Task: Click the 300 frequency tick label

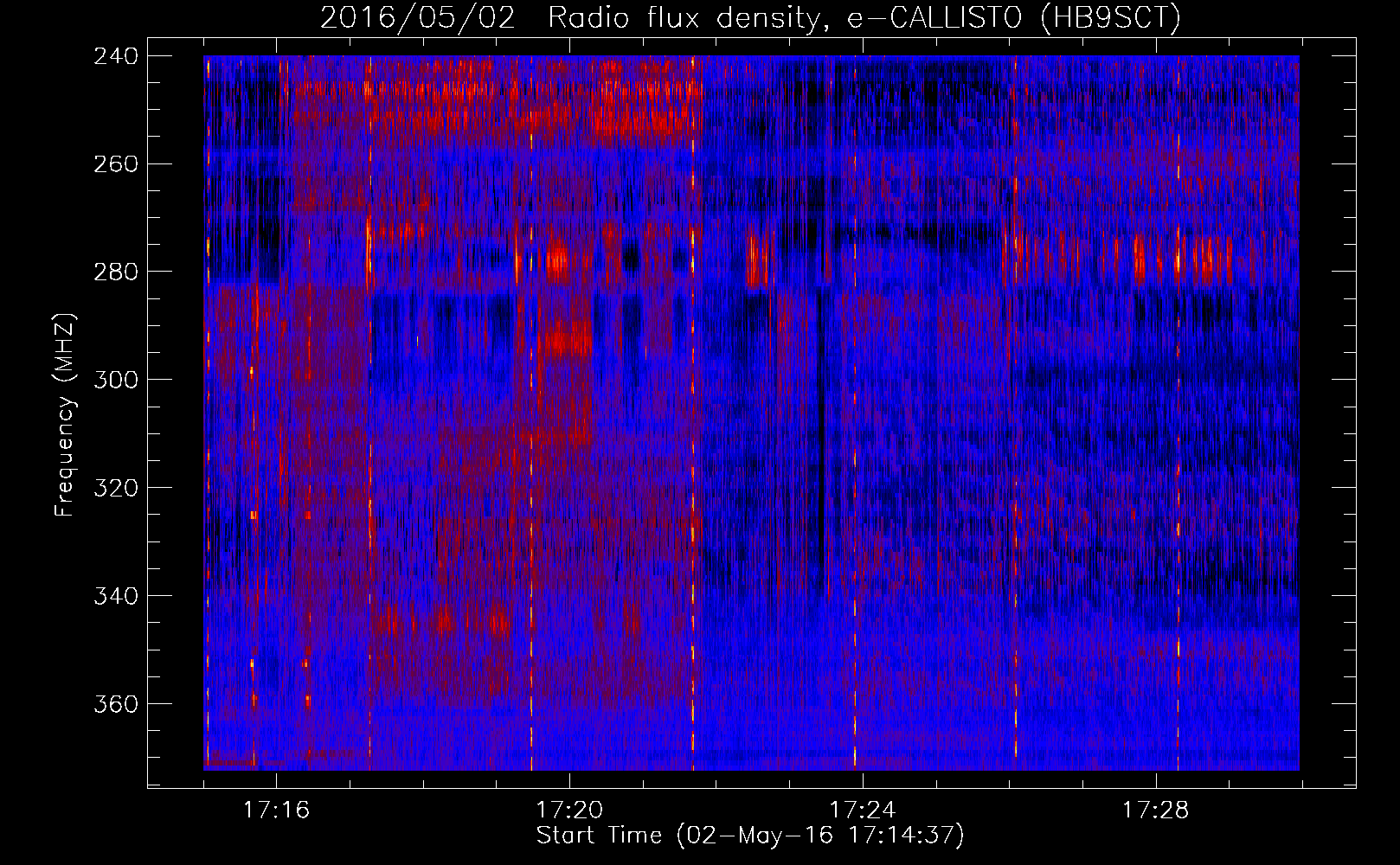Action: [x=116, y=381]
